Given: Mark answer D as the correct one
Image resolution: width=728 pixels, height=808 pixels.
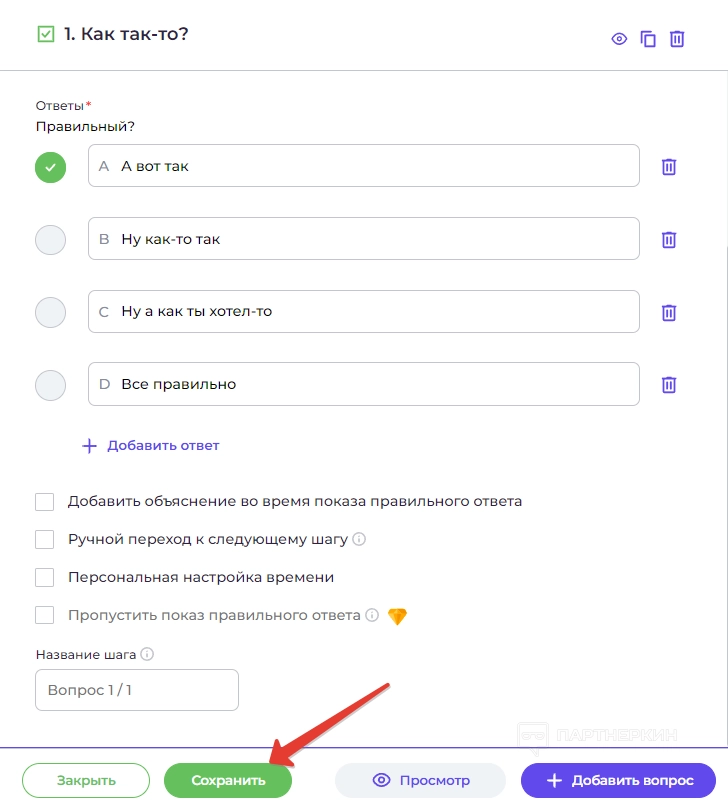Looking at the screenshot, I should click(50, 385).
